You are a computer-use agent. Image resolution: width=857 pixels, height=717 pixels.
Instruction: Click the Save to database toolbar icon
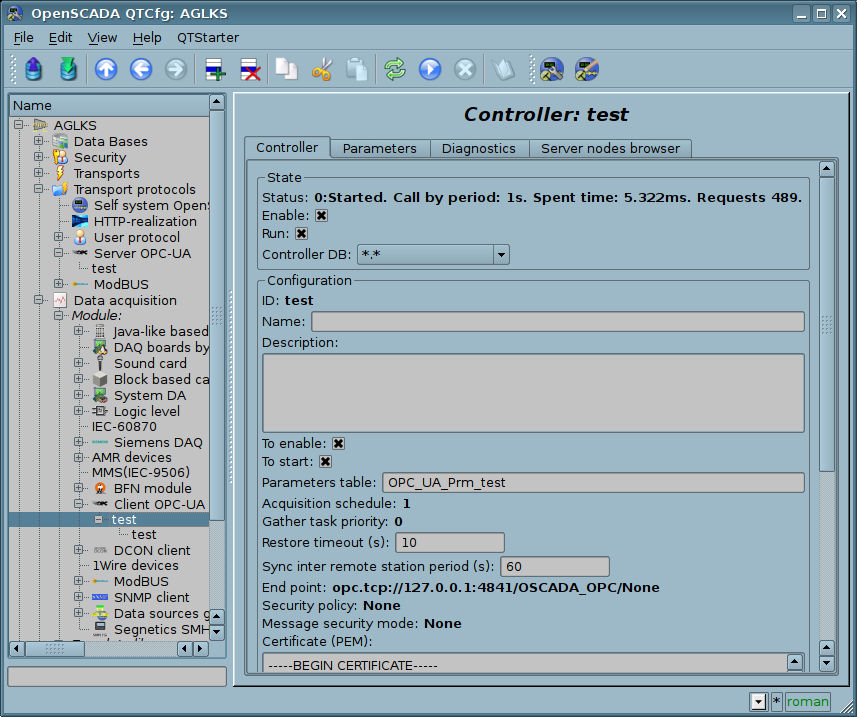tap(68, 69)
